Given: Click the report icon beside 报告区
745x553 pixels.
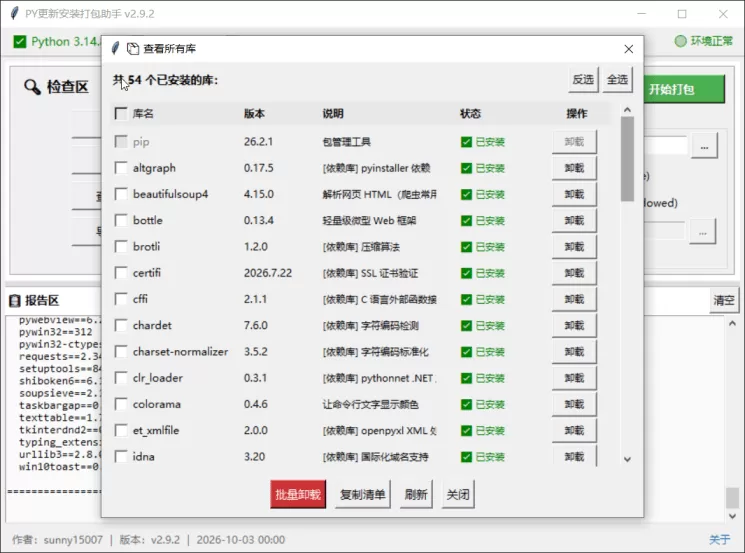Looking at the screenshot, I should [15, 300].
